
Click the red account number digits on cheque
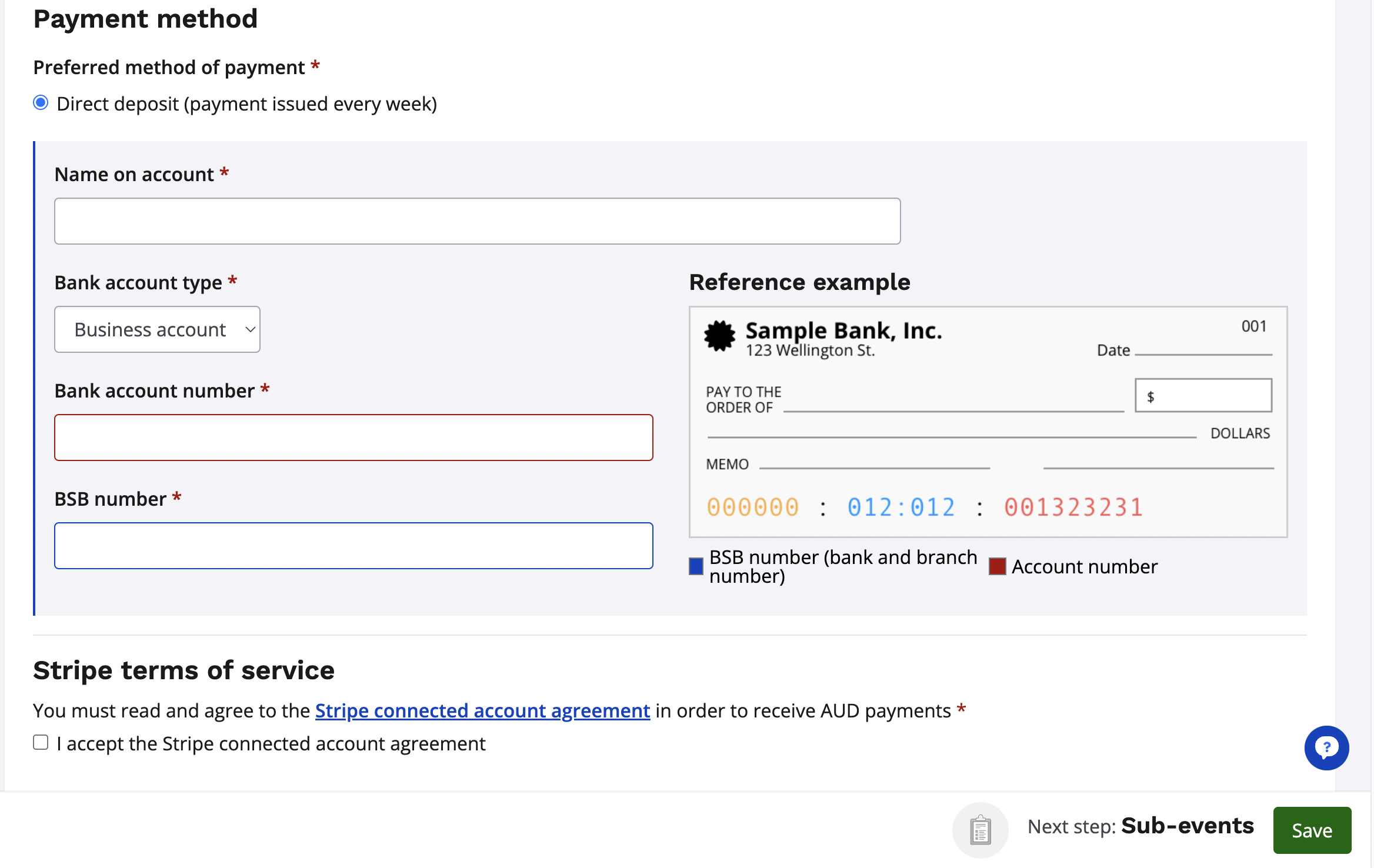tap(1073, 507)
